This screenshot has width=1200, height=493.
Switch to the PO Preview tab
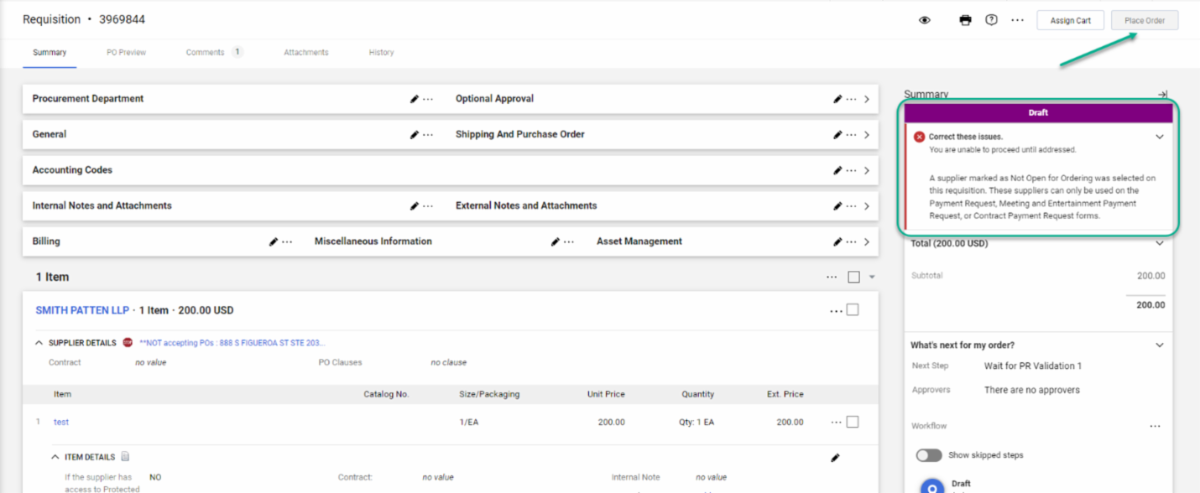126,52
